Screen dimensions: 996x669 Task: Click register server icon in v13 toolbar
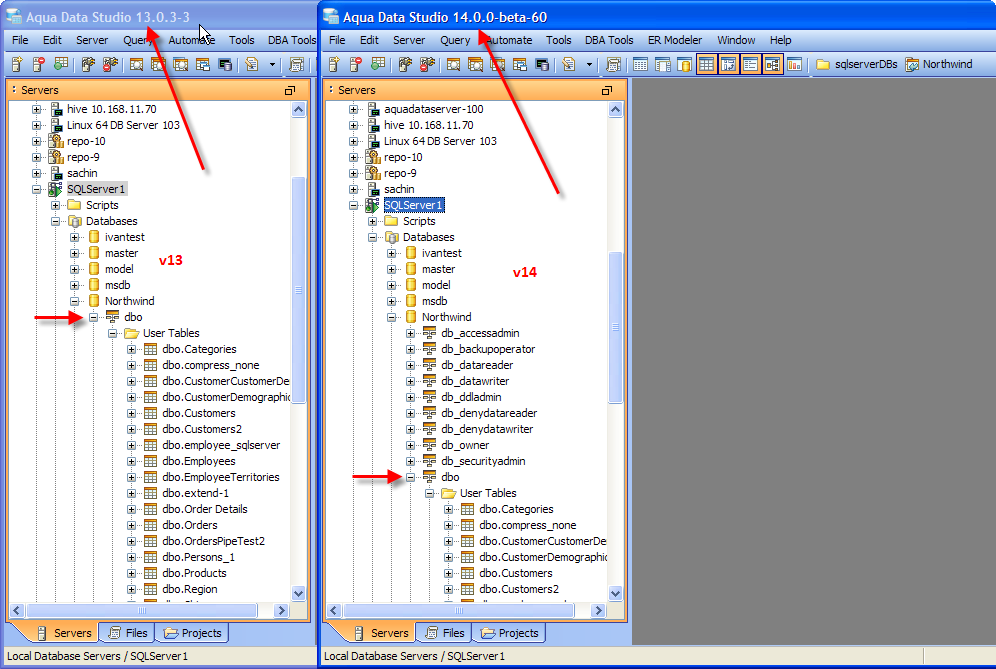click(x=17, y=64)
